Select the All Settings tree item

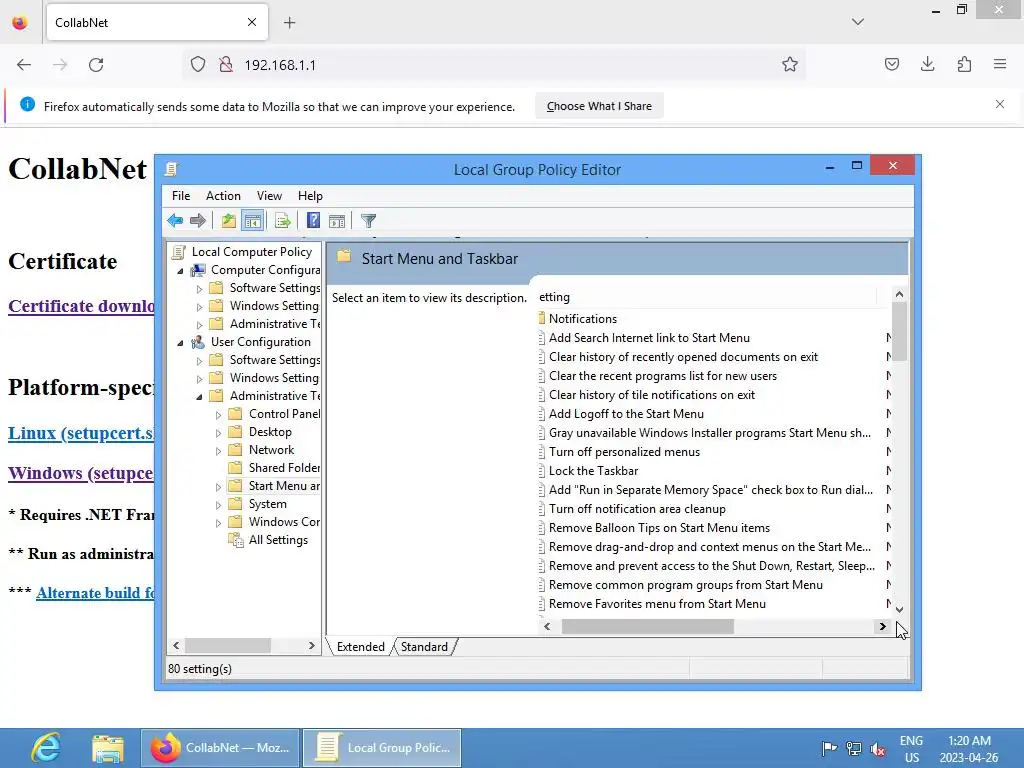278,540
